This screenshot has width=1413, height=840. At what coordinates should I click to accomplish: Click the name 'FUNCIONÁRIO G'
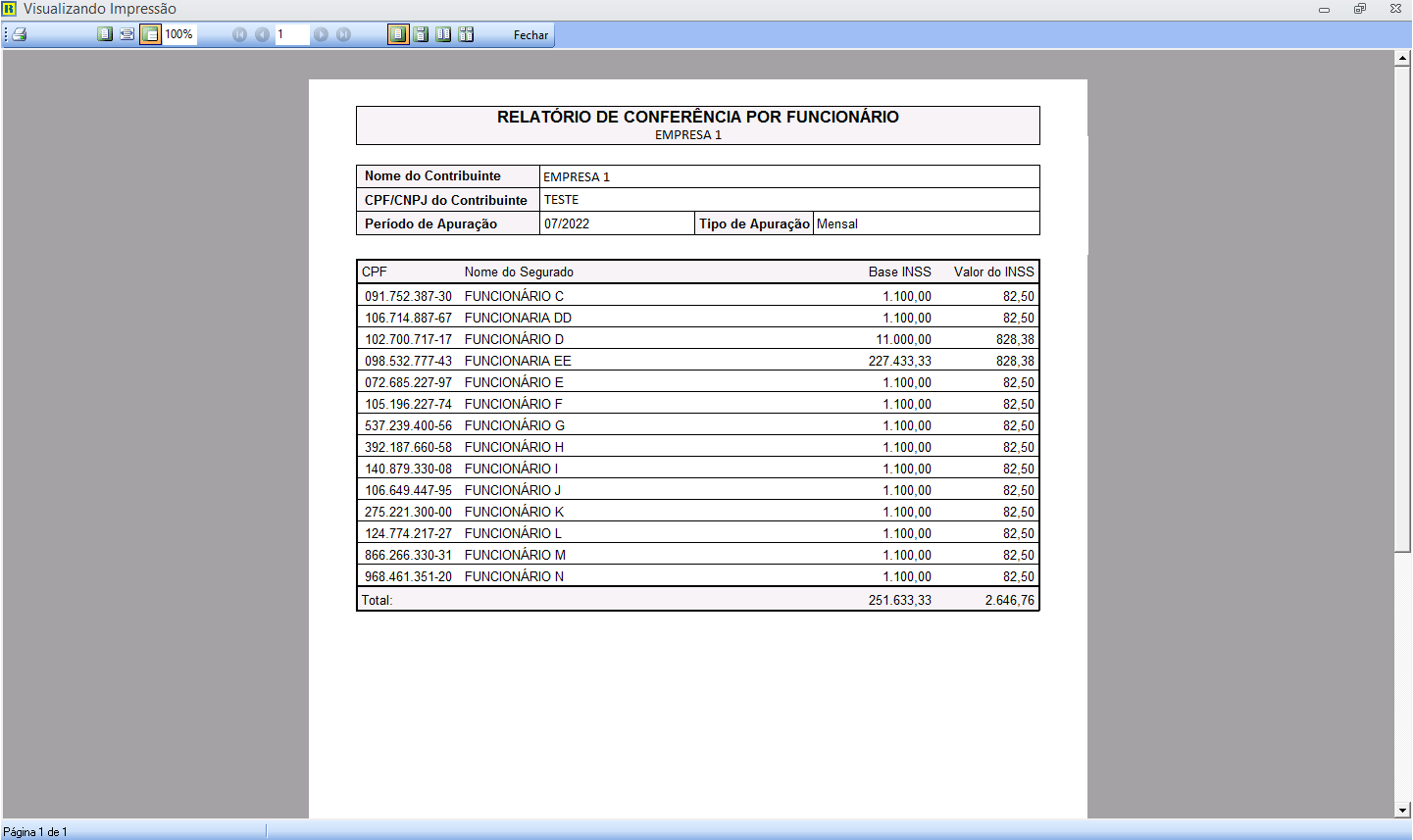pyautogui.click(x=515, y=425)
